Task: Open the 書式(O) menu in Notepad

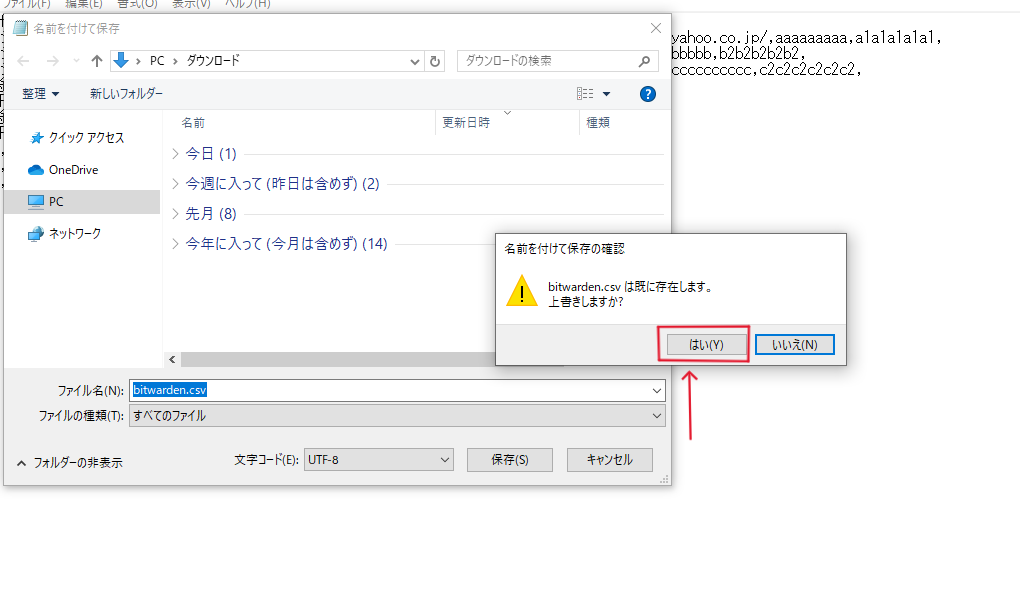Action: click(137, 4)
